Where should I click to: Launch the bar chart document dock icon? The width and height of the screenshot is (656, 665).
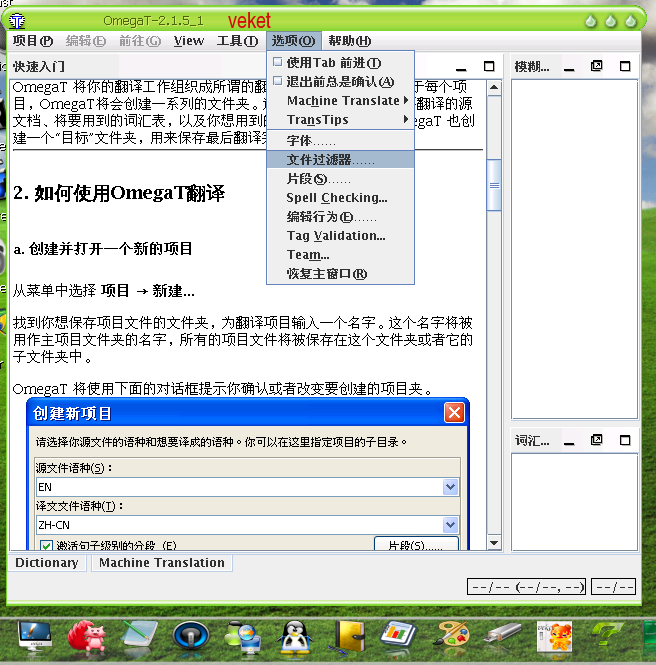click(x=398, y=635)
